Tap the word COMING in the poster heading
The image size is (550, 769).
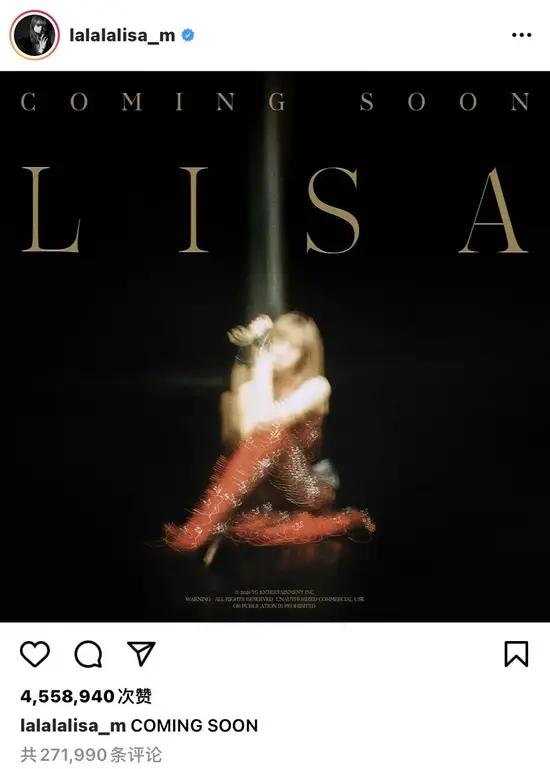(x=153, y=102)
